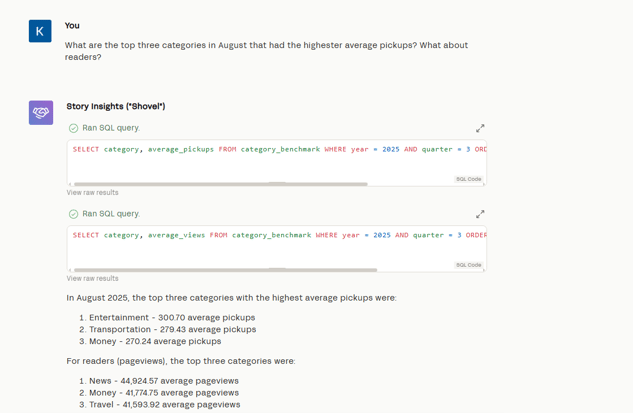Viewport: 633px width, 413px height.
Task: Click the user avatar K icon
Action: coord(40,31)
